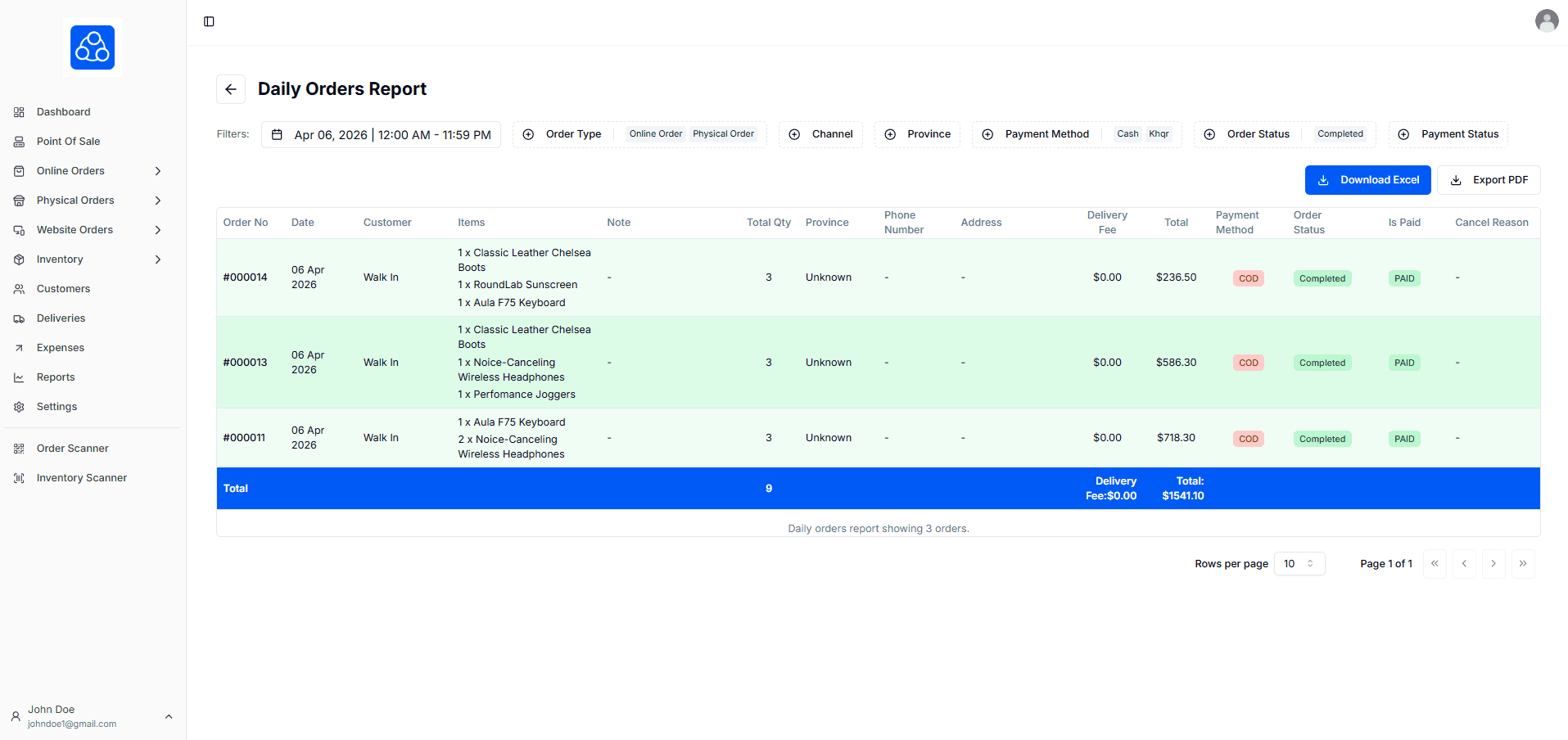Click the Settings gear icon
The image size is (1568, 740).
coord(19,407)
